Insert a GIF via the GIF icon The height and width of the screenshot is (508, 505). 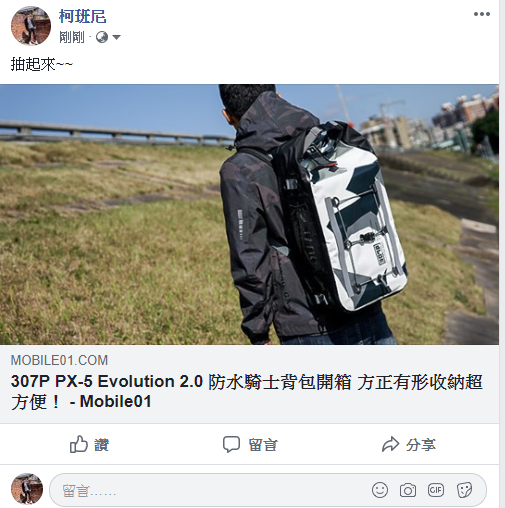coord(436,490)
